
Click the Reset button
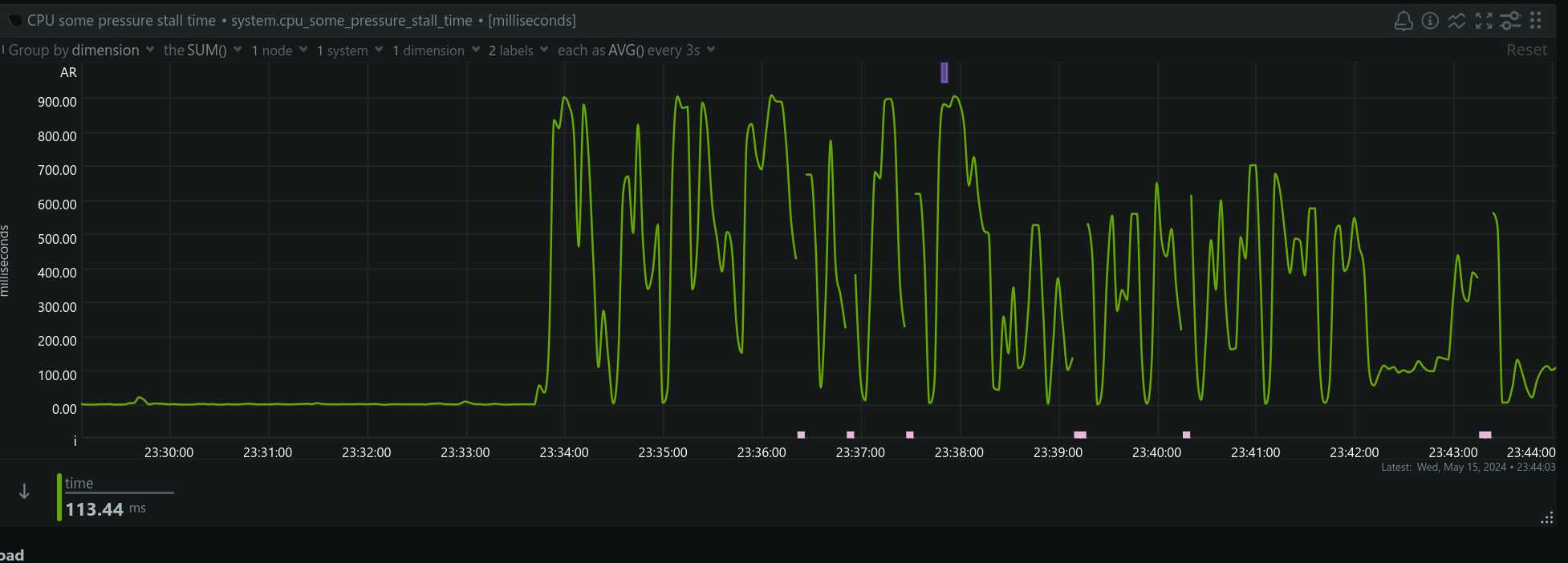[1526, 51]
